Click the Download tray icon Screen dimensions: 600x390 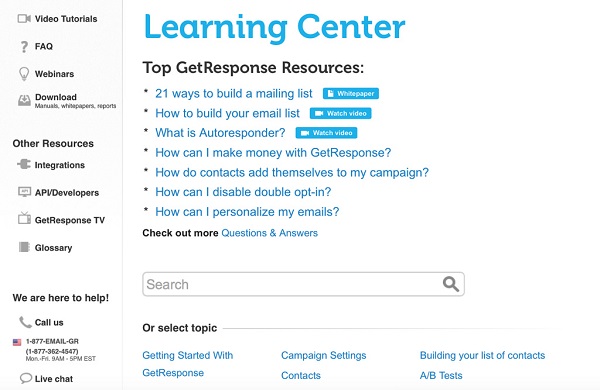point(24,100)
